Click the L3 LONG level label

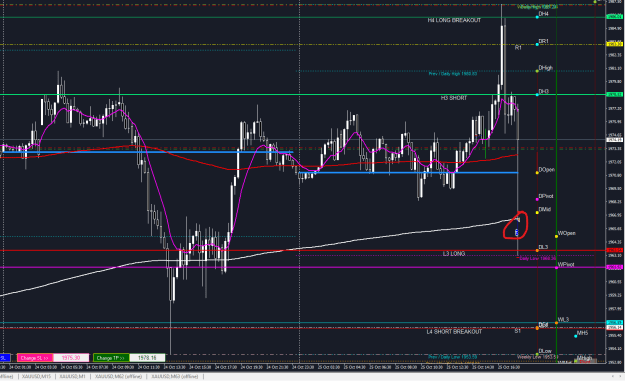pyautogui.click(x=454, y=254)
